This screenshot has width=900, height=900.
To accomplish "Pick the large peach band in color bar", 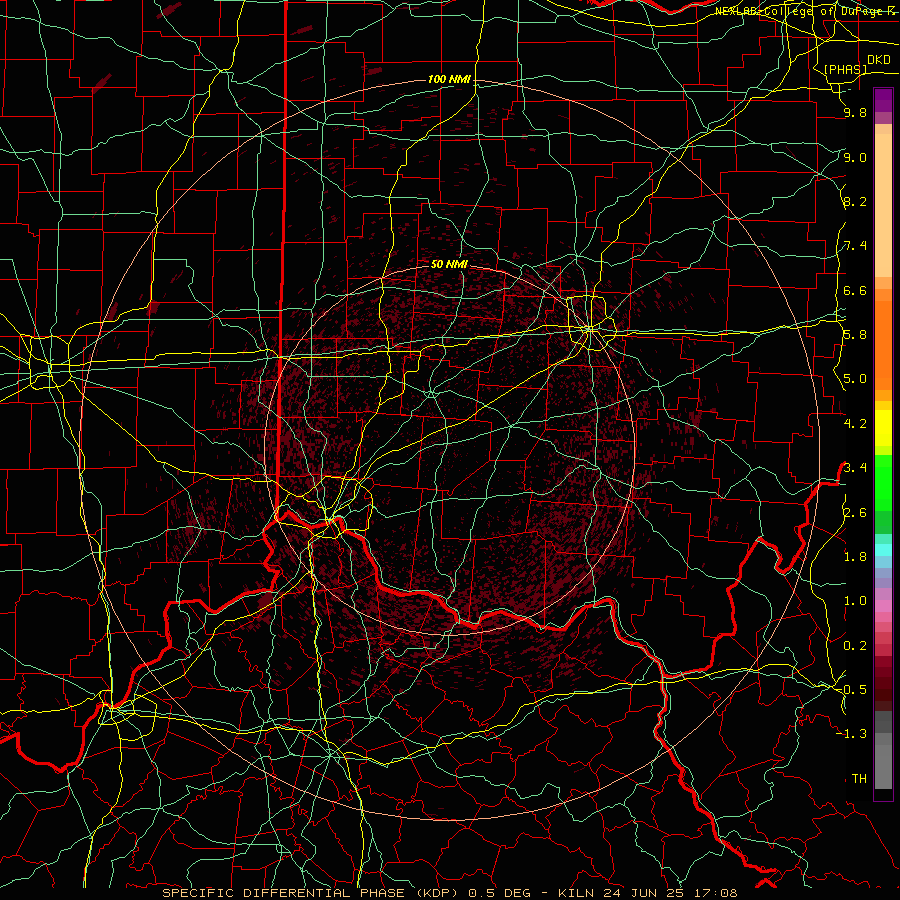I will [x=883, y=206].
